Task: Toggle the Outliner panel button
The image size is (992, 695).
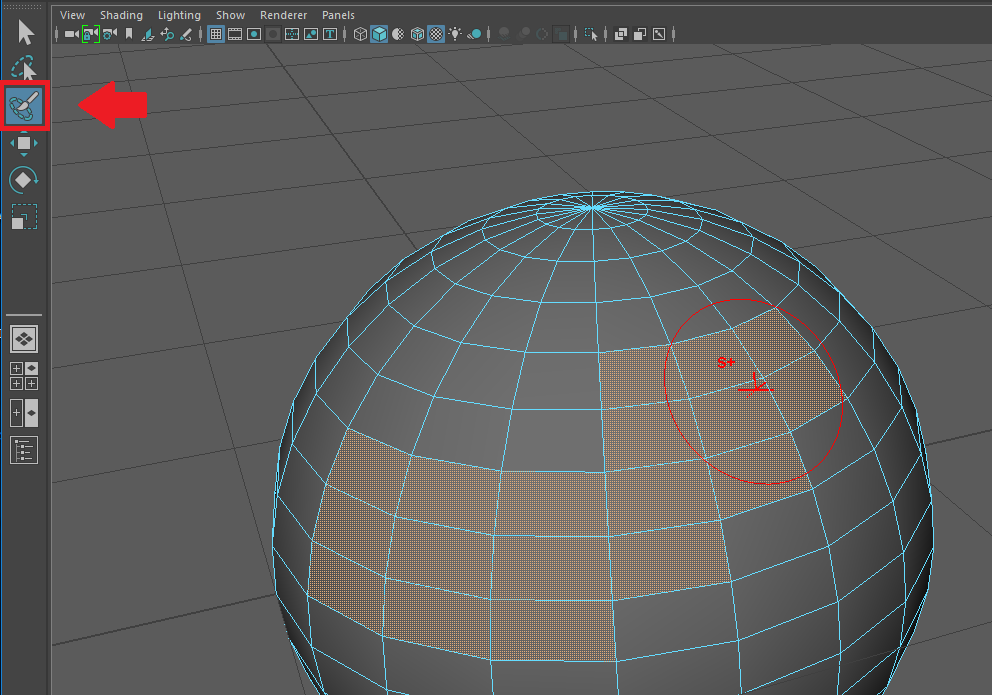Action: coord(24,450)
